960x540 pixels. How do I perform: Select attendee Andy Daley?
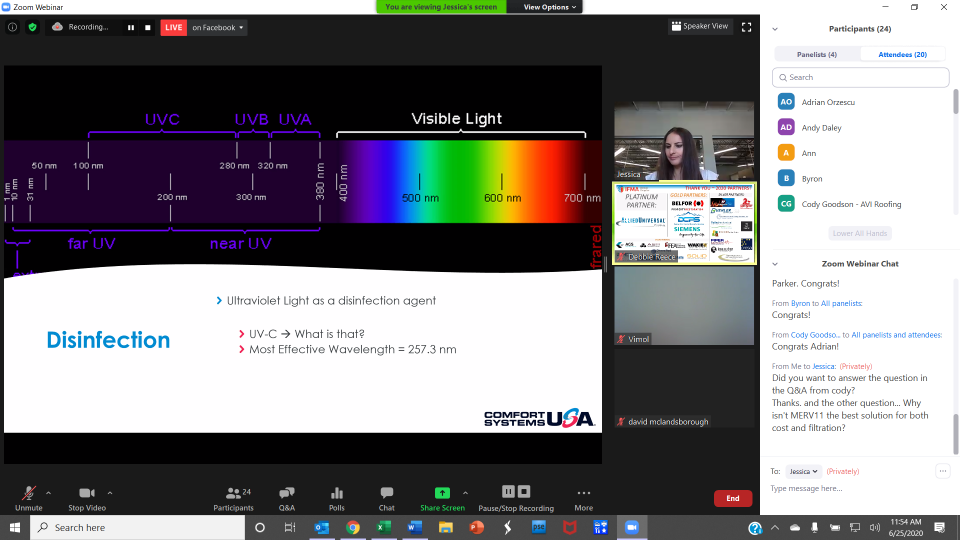pyautogui.click(x=862, y=127)
